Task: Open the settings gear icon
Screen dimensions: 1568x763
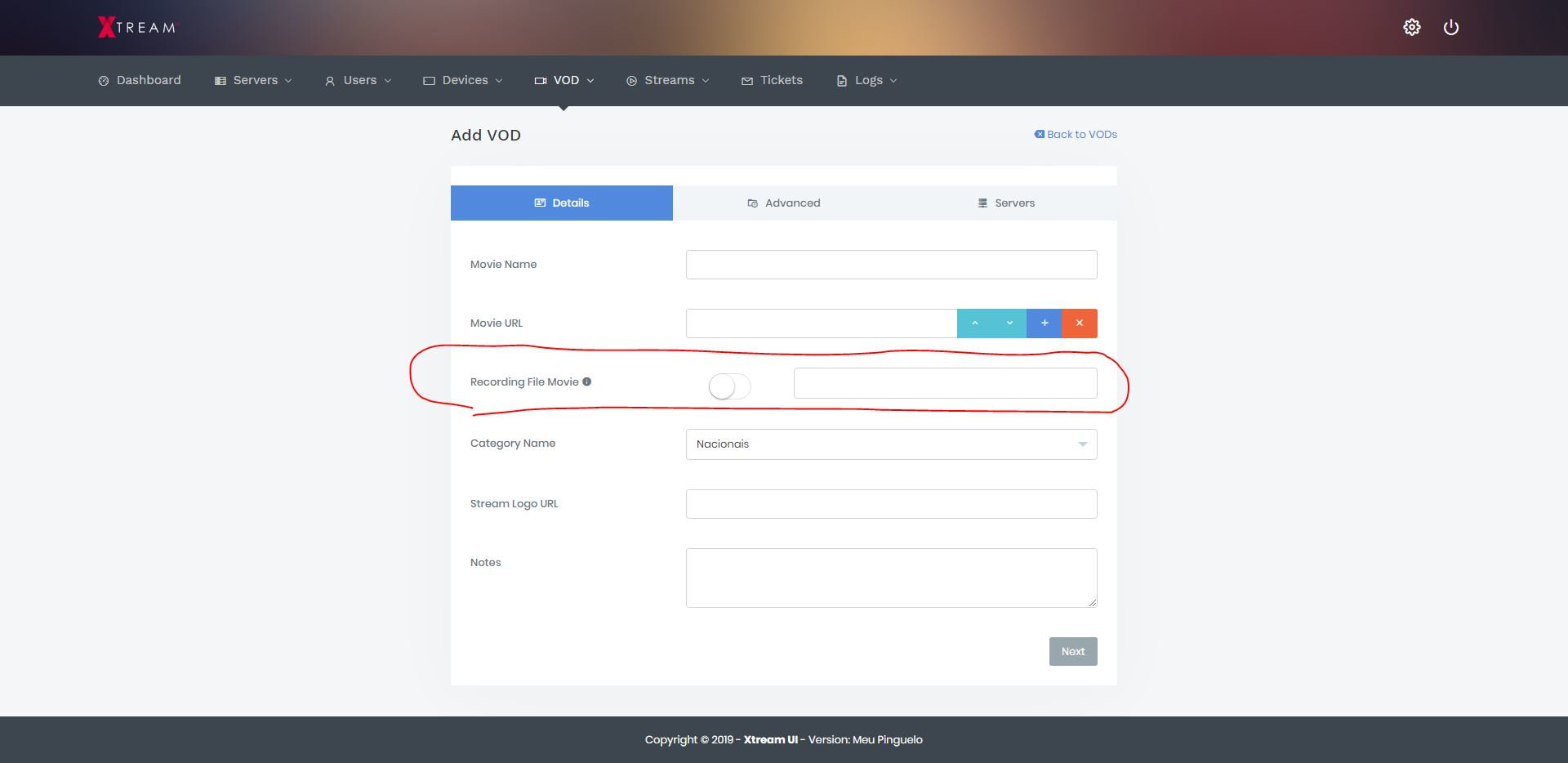Action: 1412,28
